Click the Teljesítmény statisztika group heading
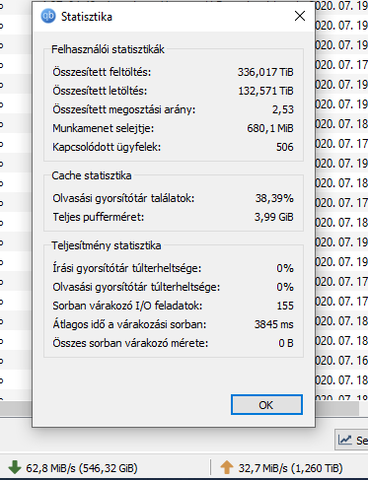Viewport: 368px width, 480px height. (x=106, y=246)
